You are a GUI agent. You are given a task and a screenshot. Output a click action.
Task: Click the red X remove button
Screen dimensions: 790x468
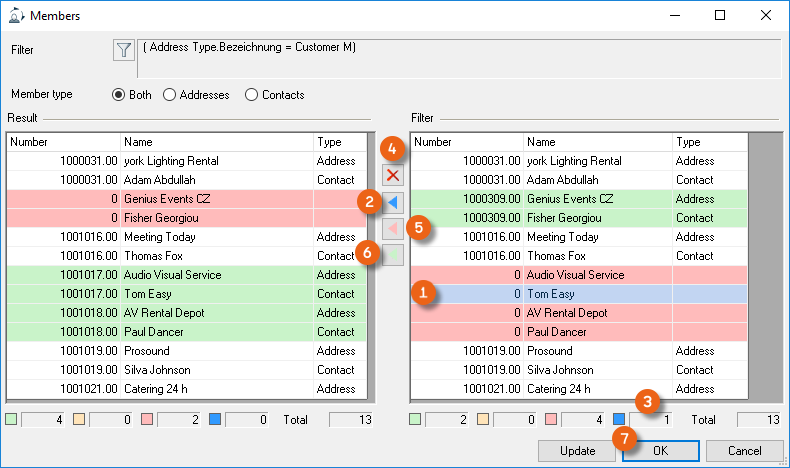point(393,176)
